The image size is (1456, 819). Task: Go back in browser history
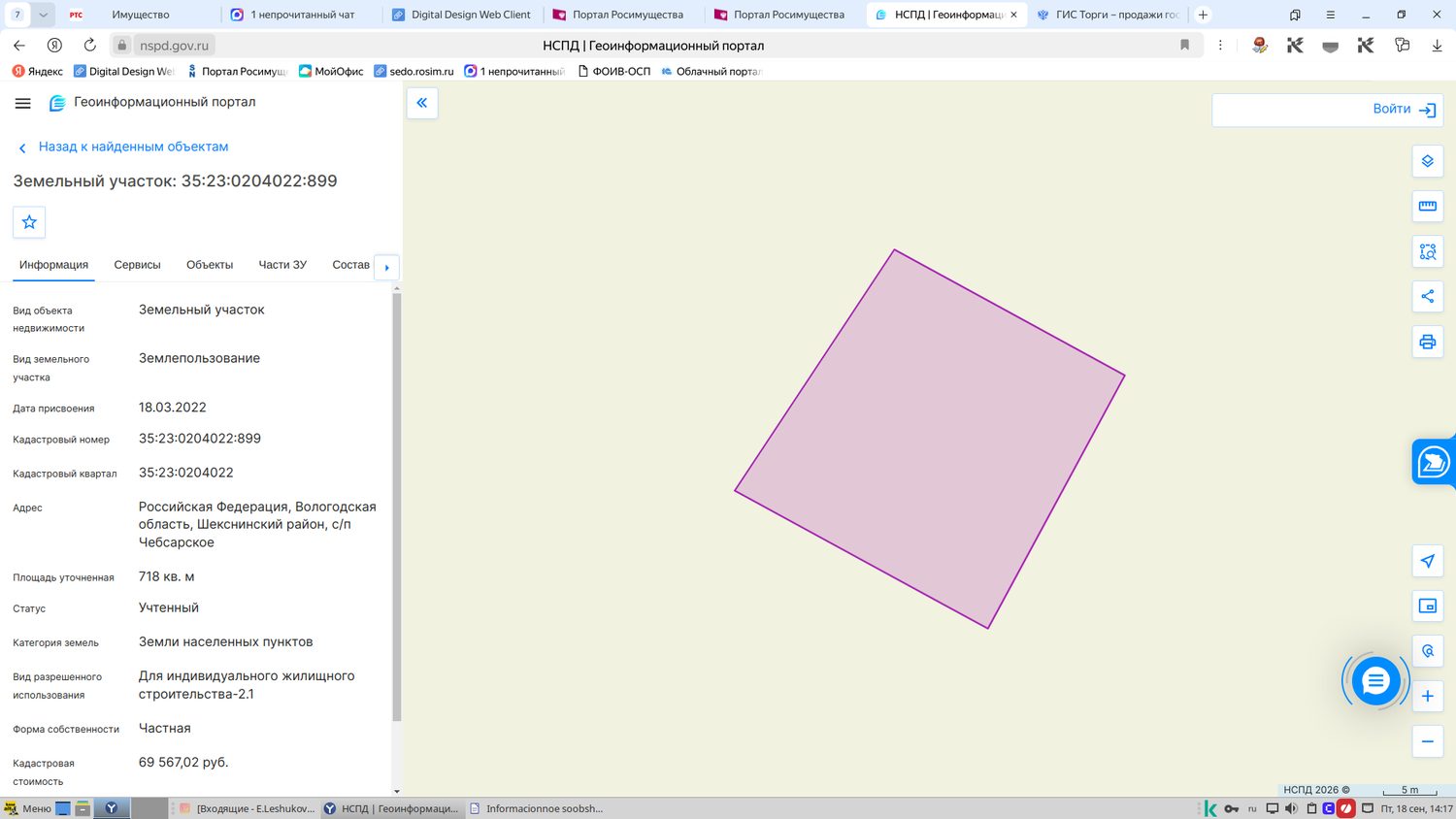19,45
